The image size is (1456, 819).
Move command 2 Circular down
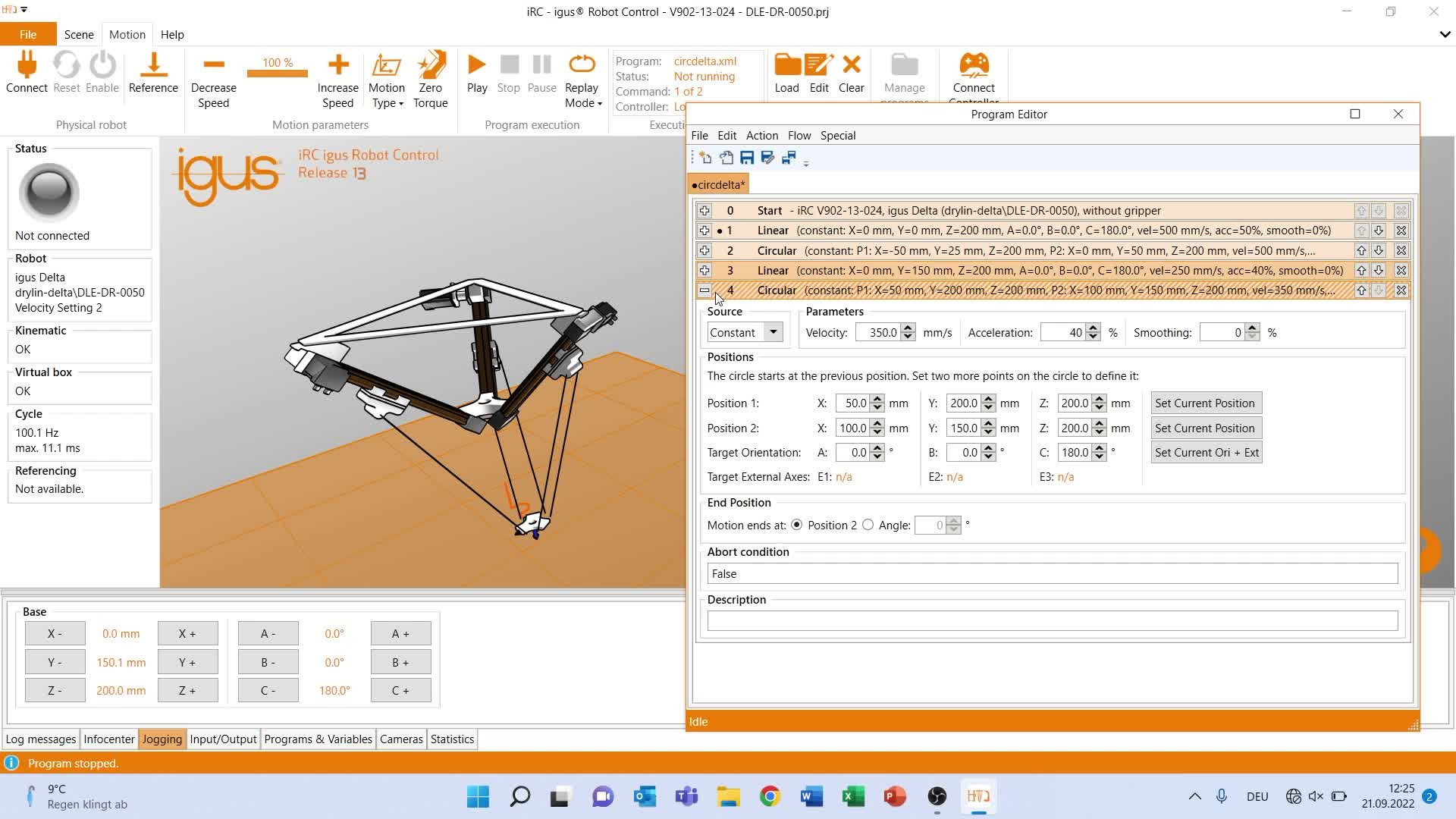coord(1379,250)
